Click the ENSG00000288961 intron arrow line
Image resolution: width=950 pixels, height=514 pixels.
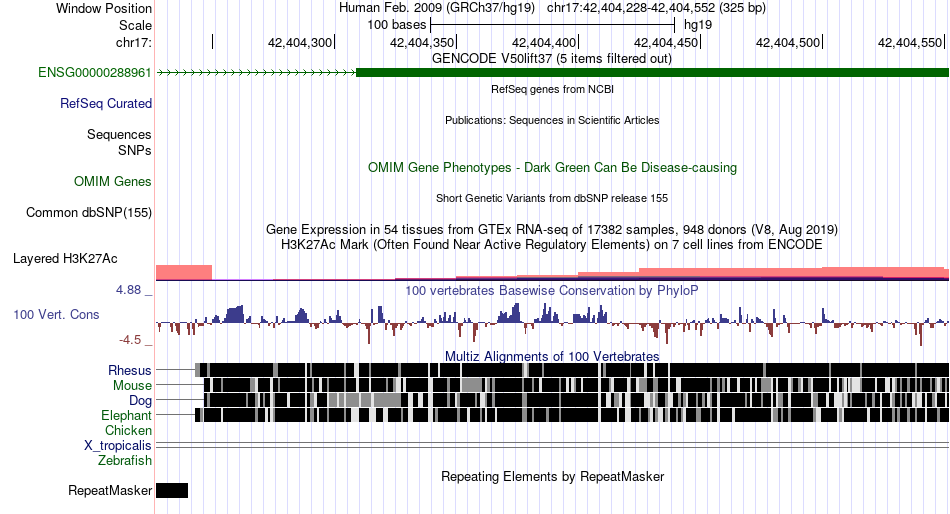point(256,73)
